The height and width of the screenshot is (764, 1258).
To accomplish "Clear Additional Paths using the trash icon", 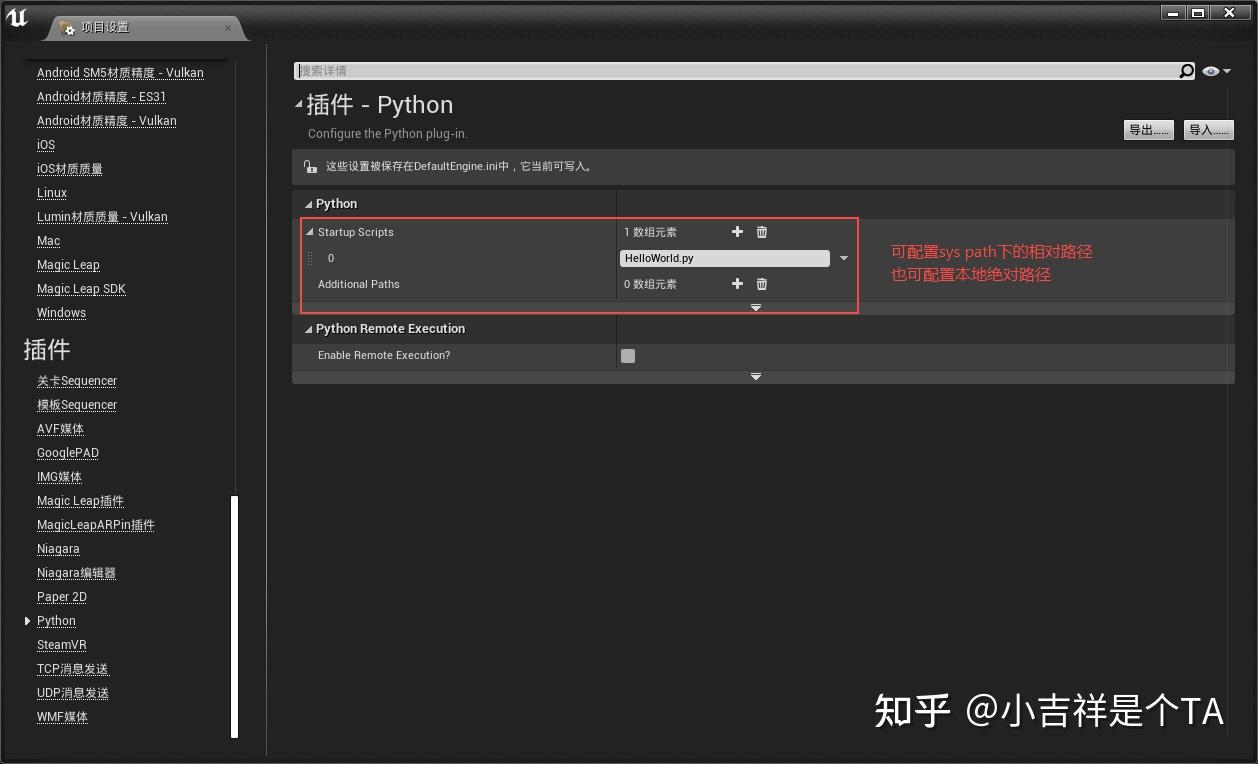I will point(761,284).
